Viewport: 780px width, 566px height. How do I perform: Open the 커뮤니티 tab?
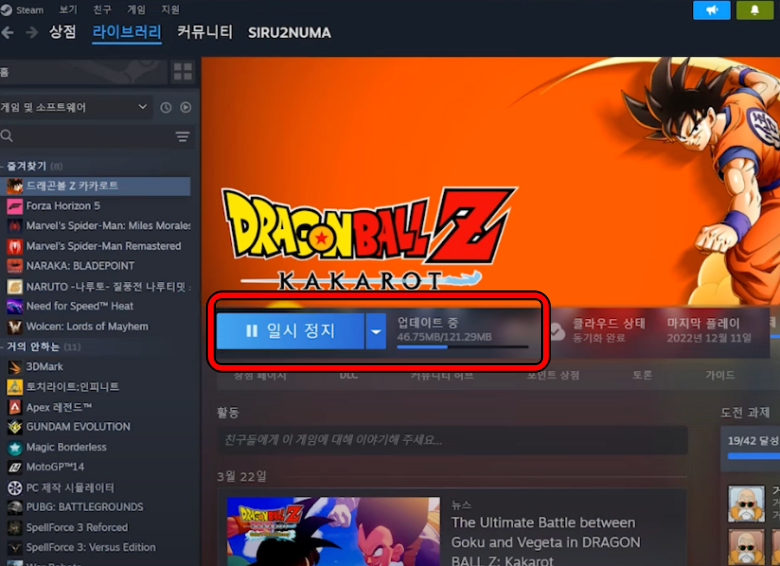[x=205, y=32]
